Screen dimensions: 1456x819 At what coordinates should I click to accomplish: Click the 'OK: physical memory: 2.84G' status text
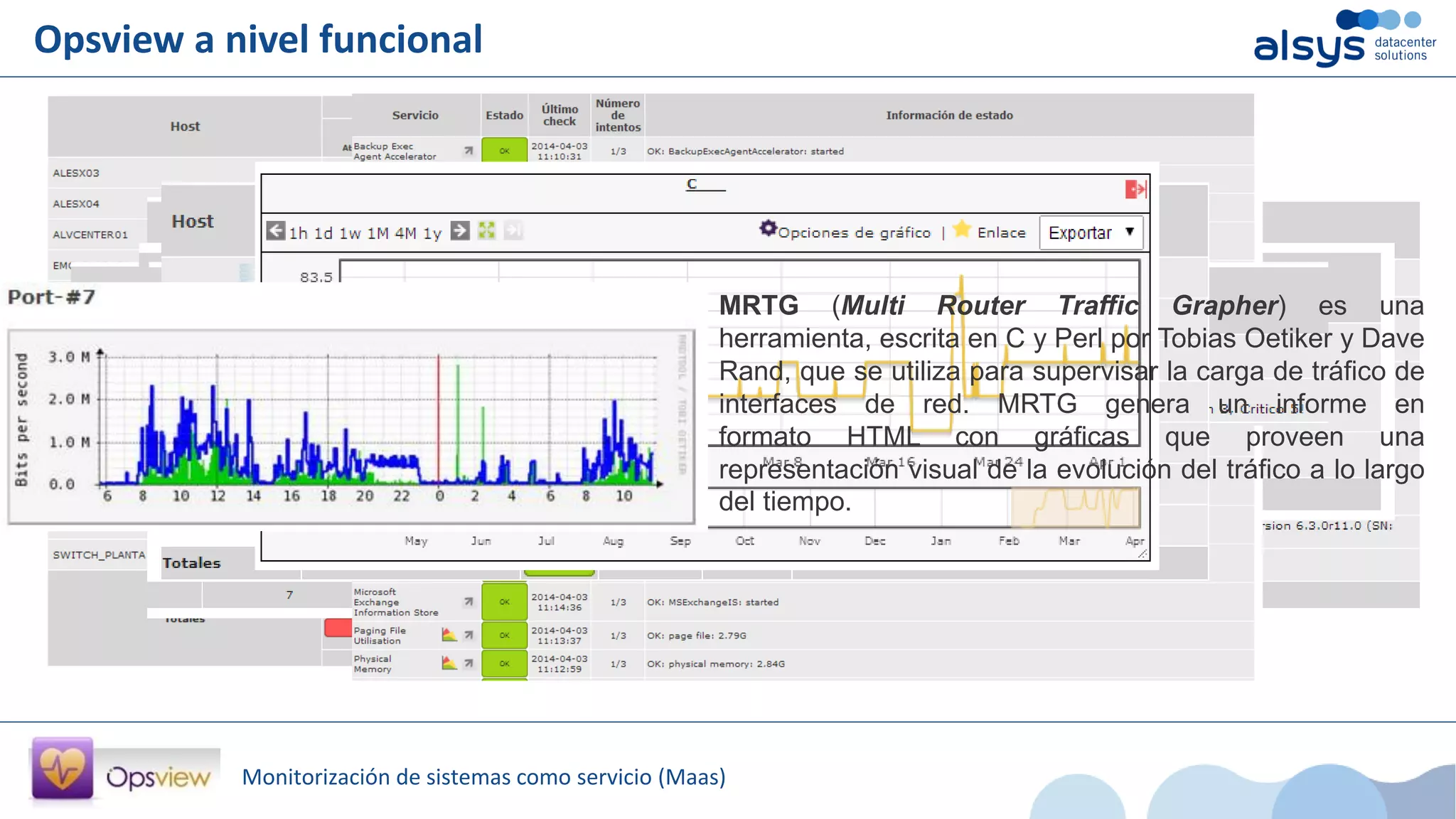coord(716,664)
